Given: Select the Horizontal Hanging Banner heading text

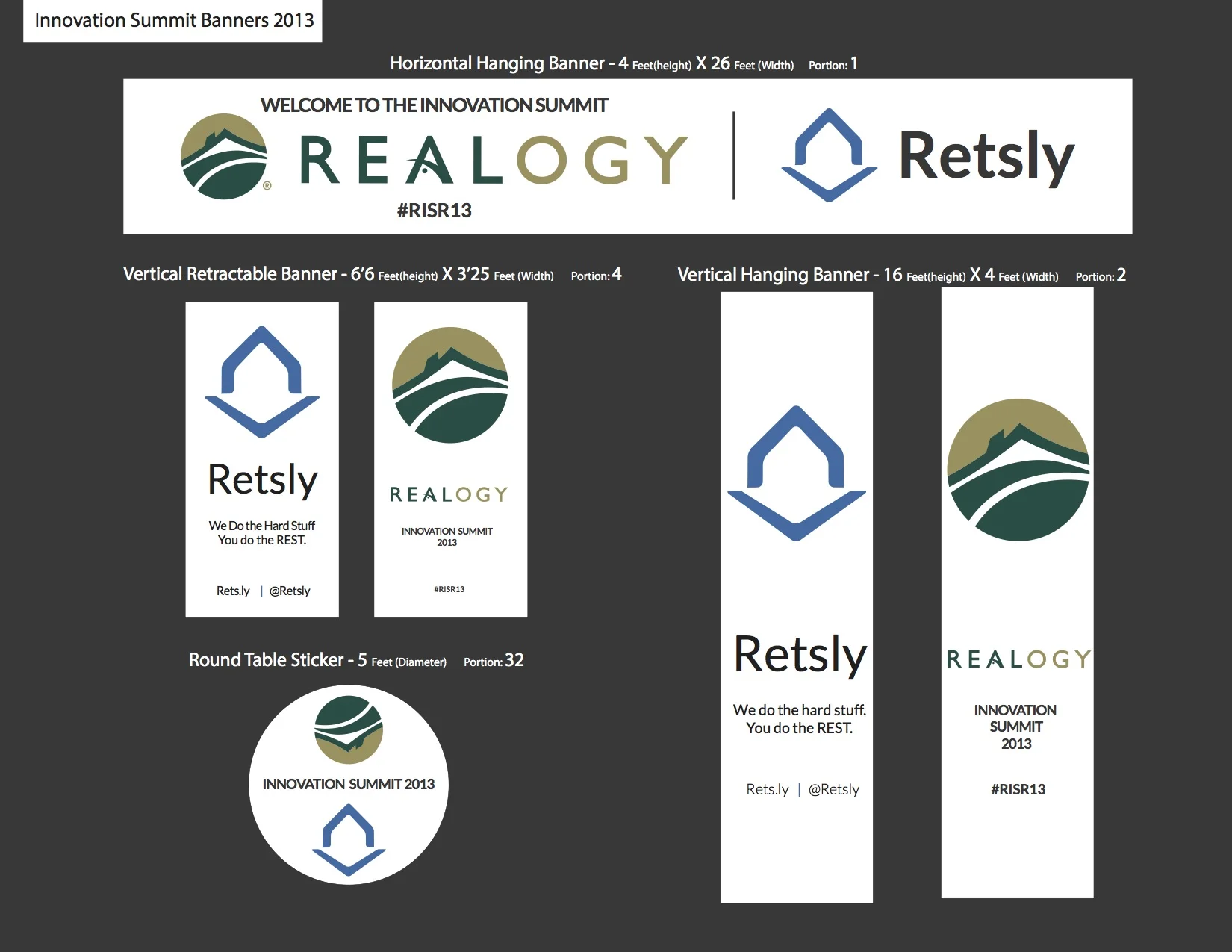Looking at the screenshot, I should coord(592,63).
